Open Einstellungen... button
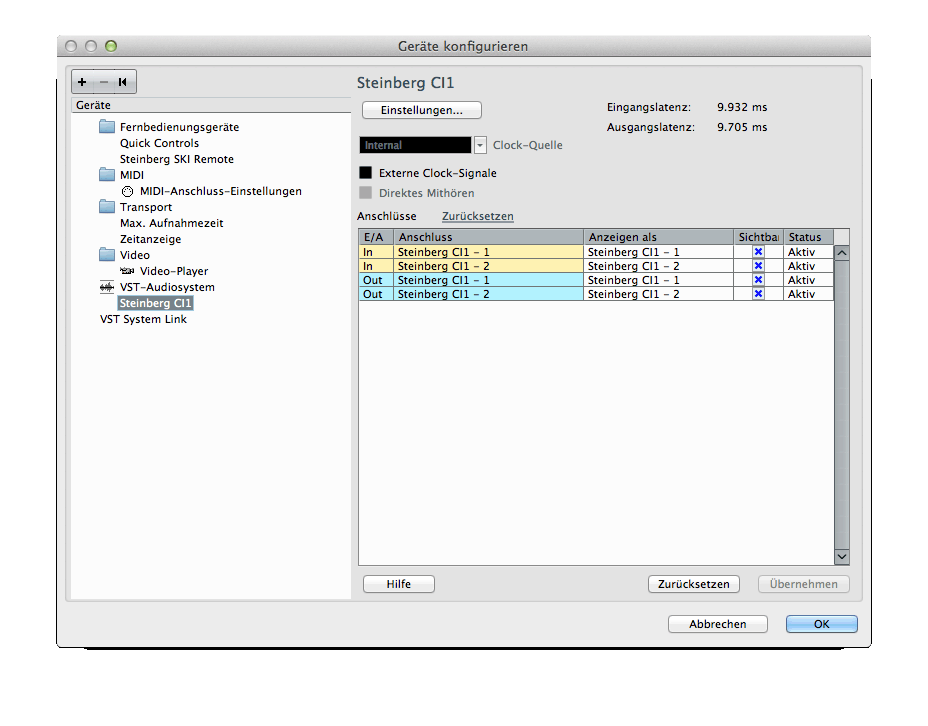928x726 pixels. (x=422, y=110)
